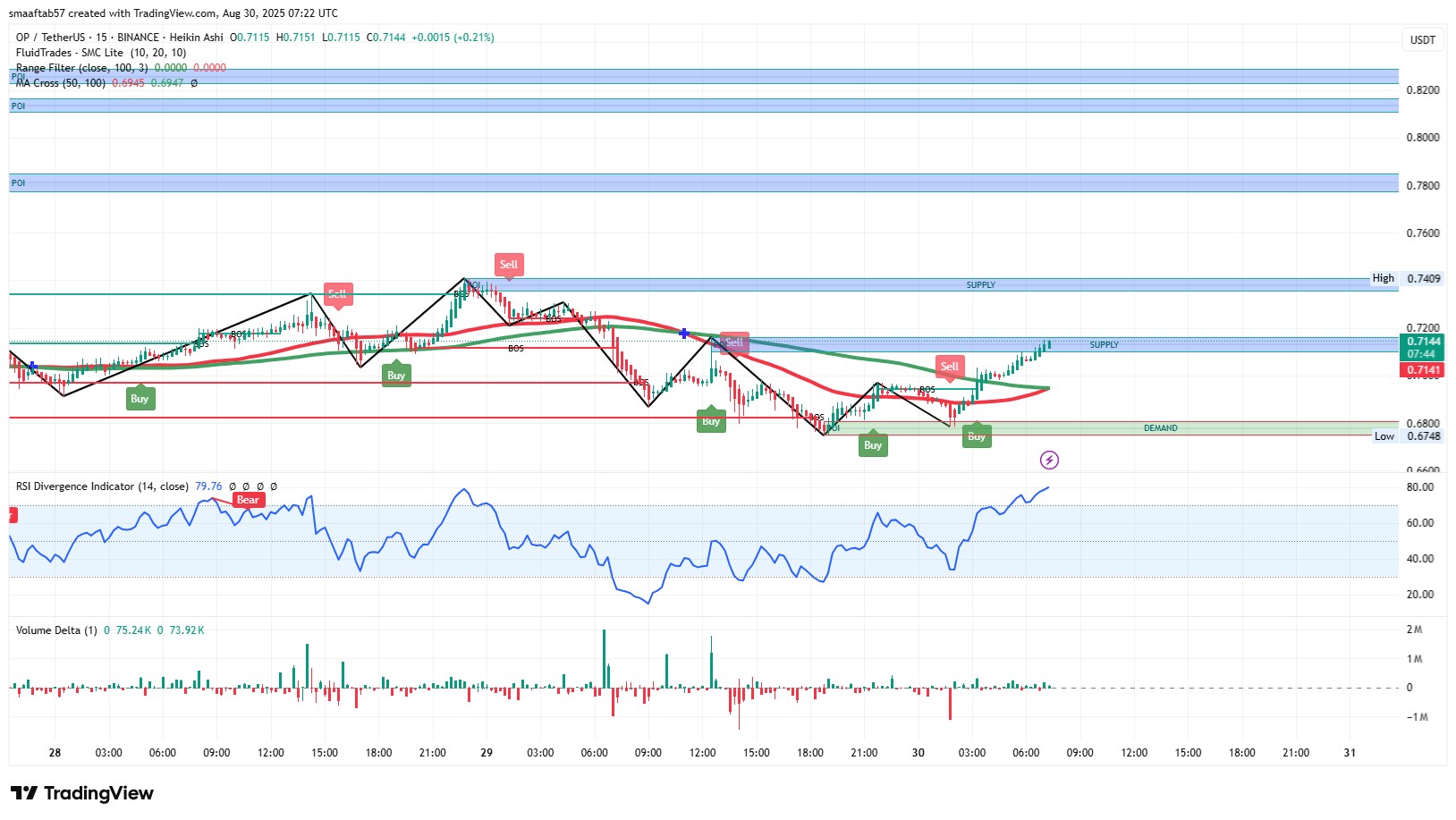Select the green 0.7144 current price label
1456x820 pixels.
click(1422, 342)
